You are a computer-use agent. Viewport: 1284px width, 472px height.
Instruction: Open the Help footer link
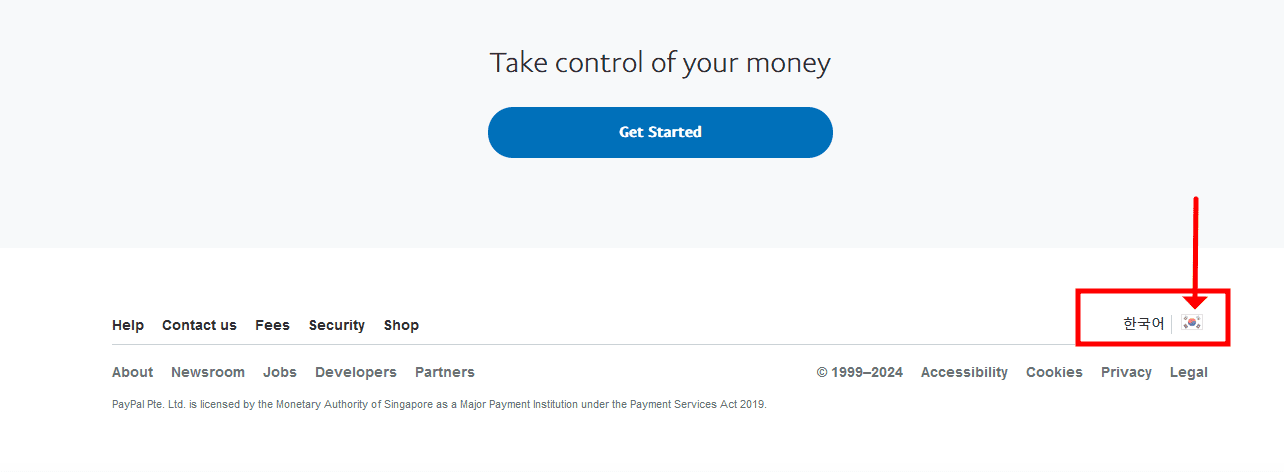(x=128, y=325)
